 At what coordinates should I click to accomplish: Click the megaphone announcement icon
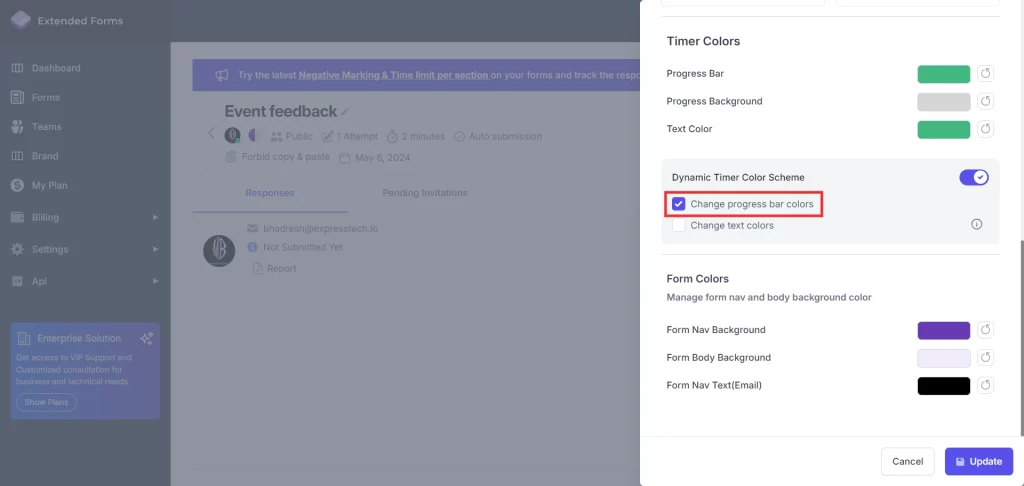click(222, 75)
